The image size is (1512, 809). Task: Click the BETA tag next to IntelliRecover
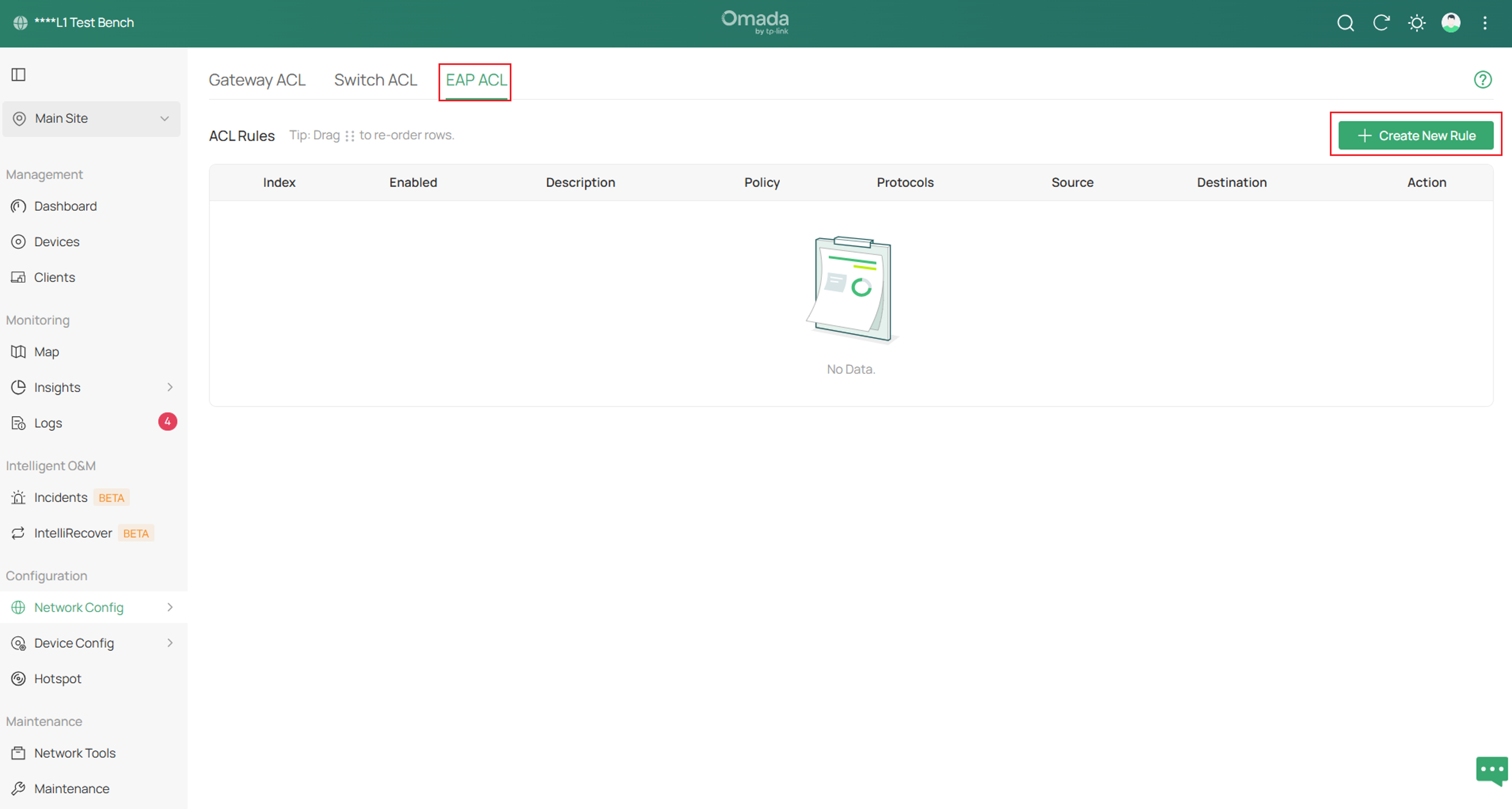pos(136,533)
